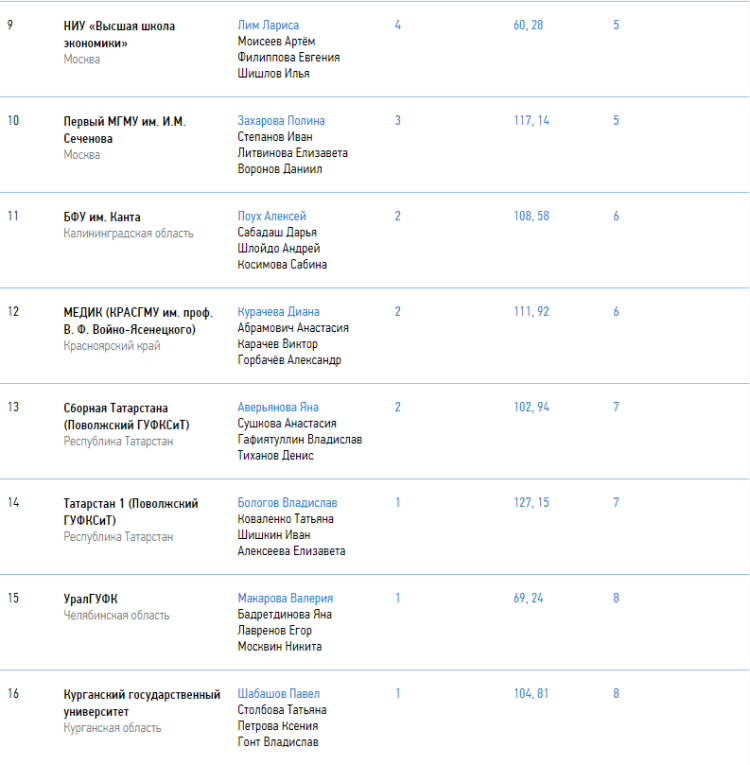Select the Курачева Диана link
Viewport: 750px width, 765px height.
(x=278, y=312)
